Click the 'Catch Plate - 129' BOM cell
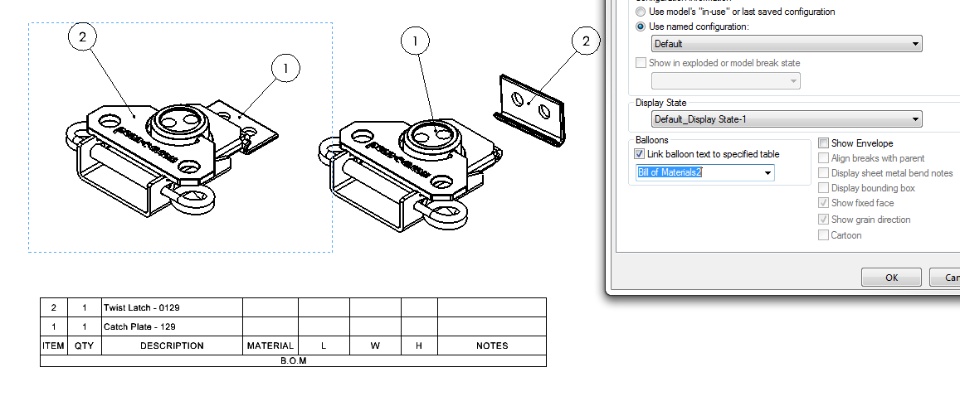Image resolution: width=960 pixels, height=401 pixels. point(171,326)
